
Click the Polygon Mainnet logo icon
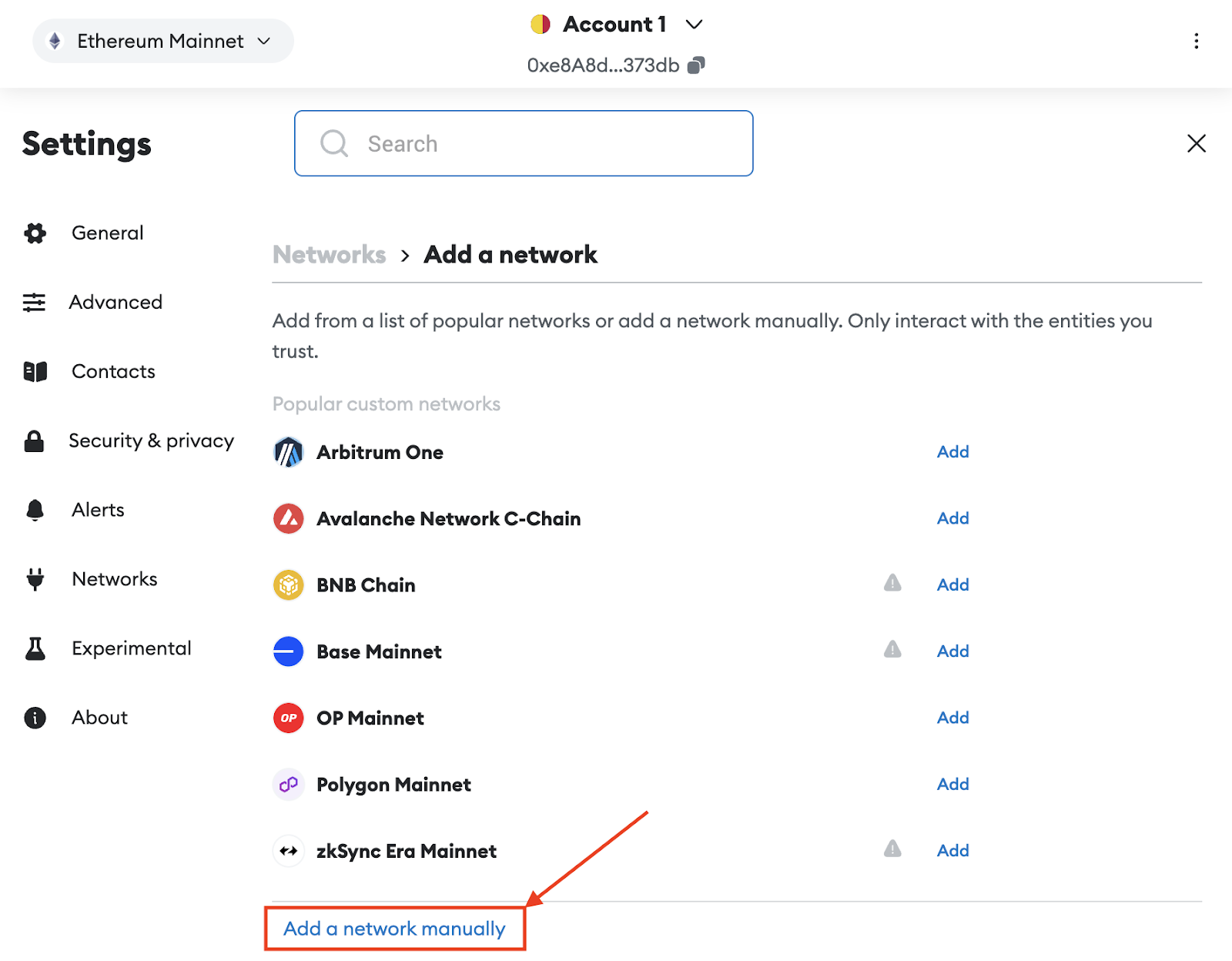(289, 785)
